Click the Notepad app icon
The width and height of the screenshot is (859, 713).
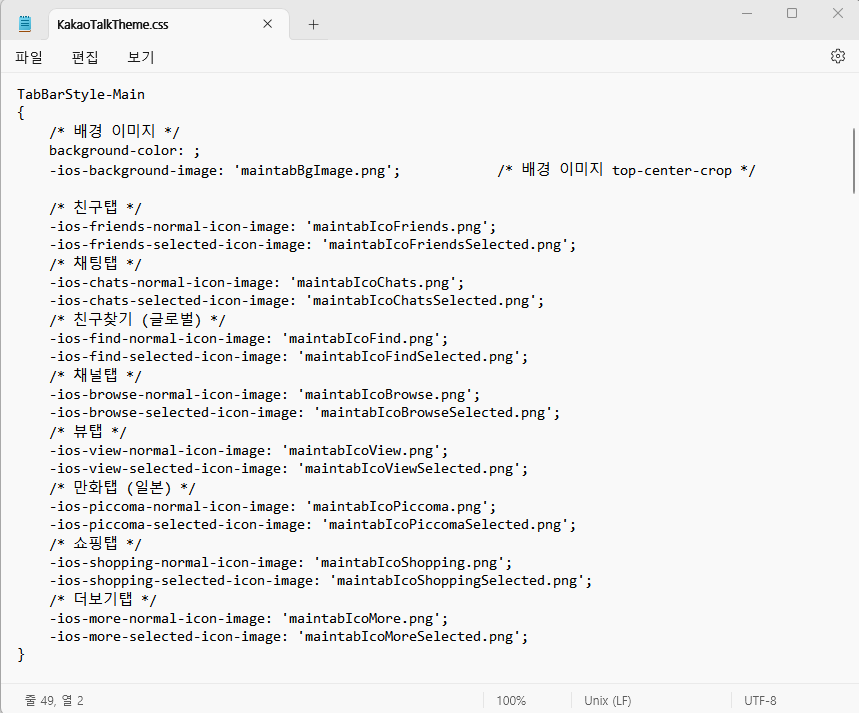point(25,24)
